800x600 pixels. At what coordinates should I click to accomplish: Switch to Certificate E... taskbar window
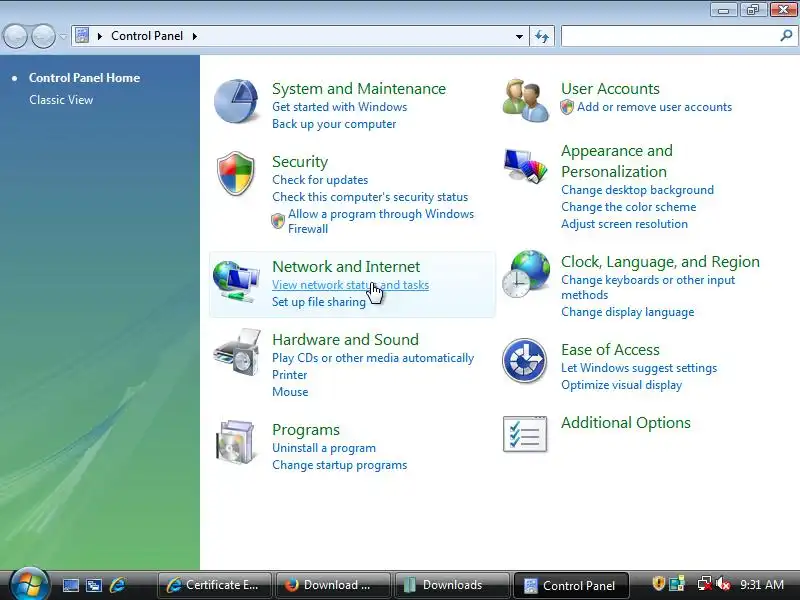pyautogui.click(x=215, y=585)
